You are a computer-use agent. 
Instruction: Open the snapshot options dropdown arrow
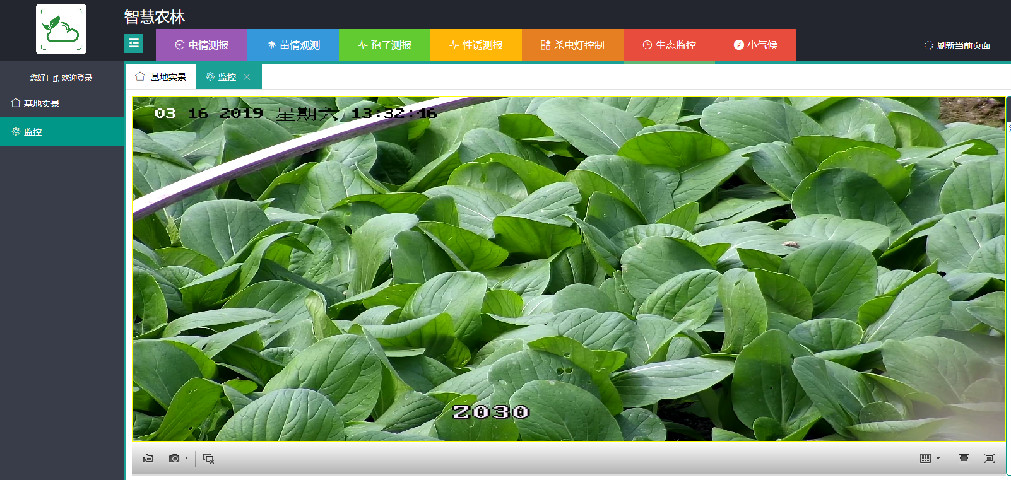pyautogui.click(x=186, y=459)
